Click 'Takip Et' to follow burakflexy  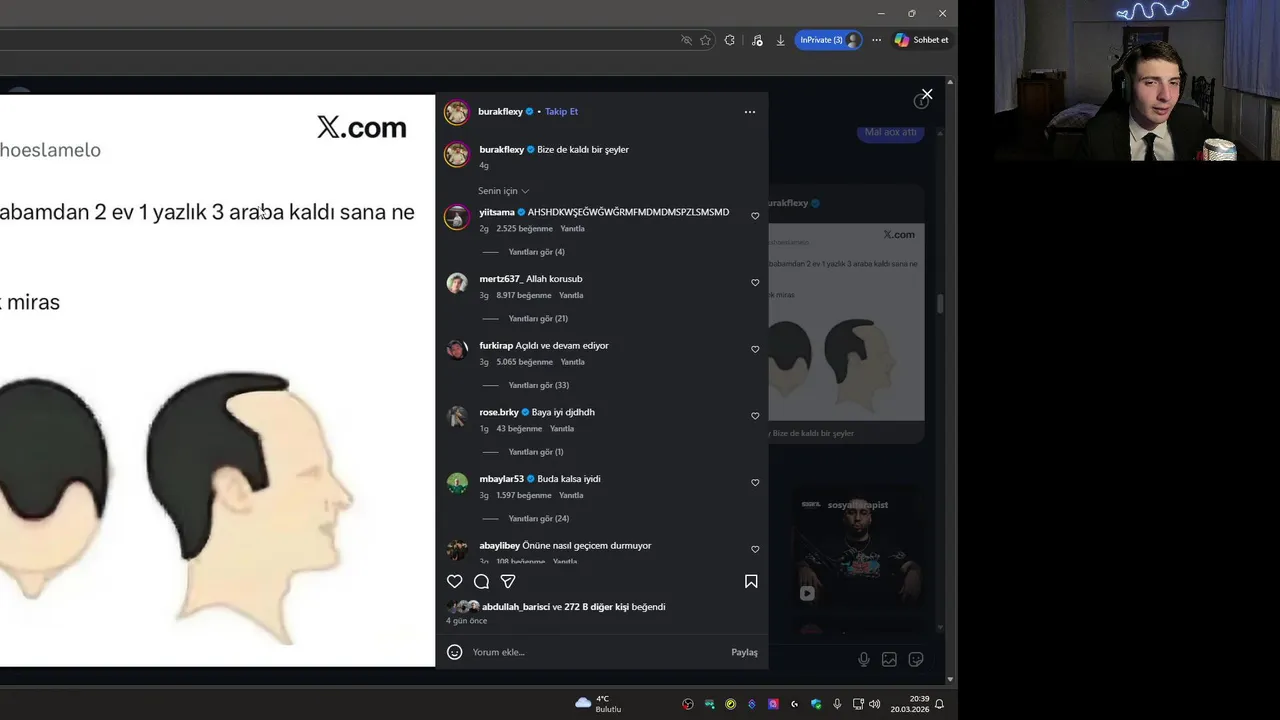click(561, 112)
